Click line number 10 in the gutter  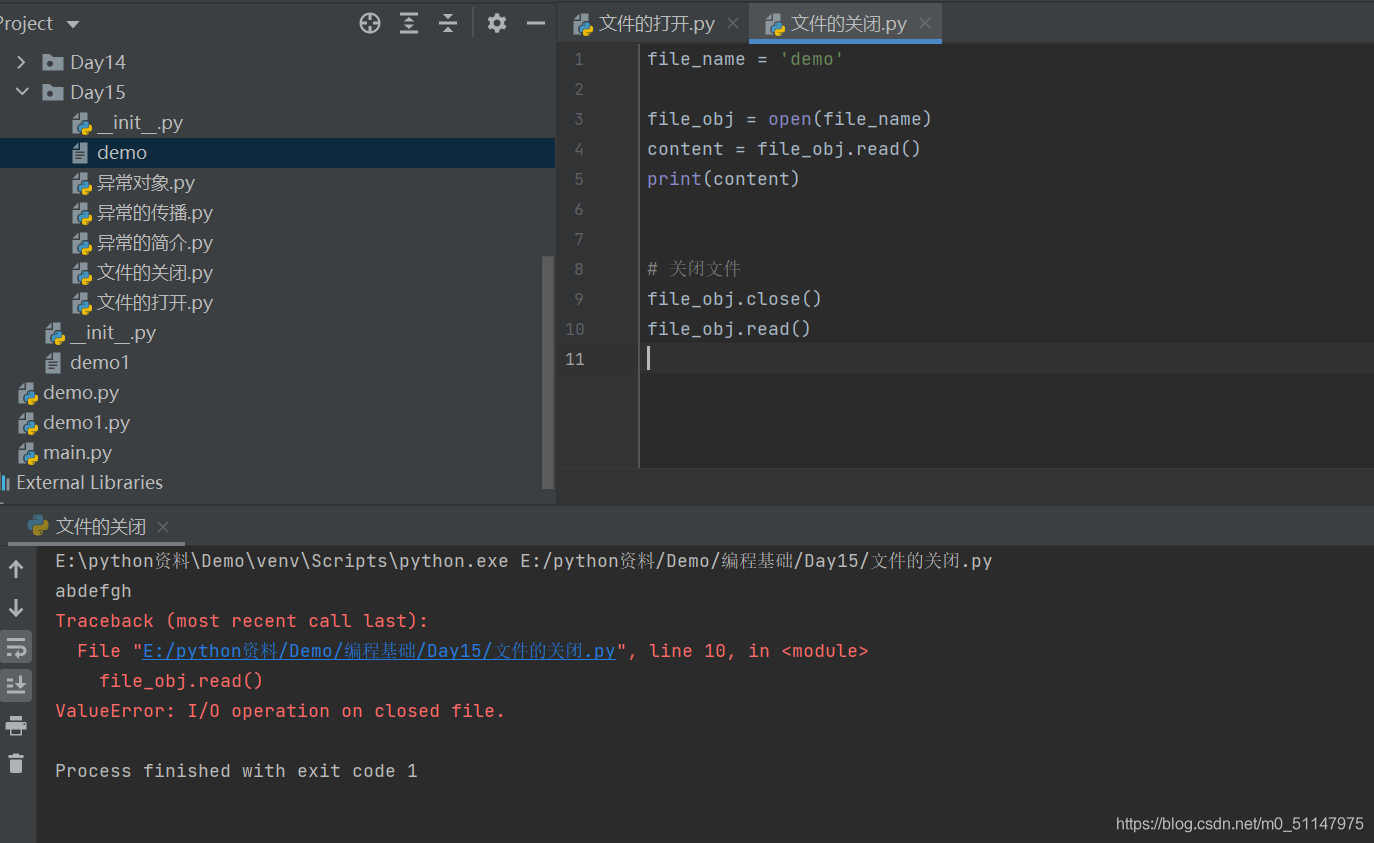[x=575, y=329]
